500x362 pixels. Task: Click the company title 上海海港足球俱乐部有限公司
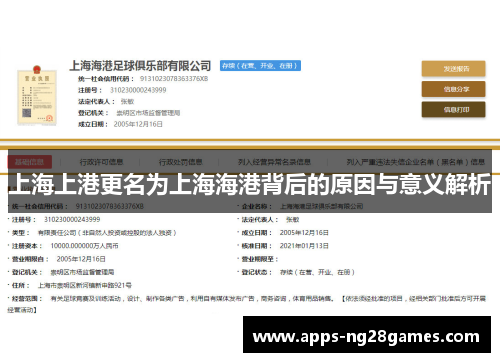(140, 66)
